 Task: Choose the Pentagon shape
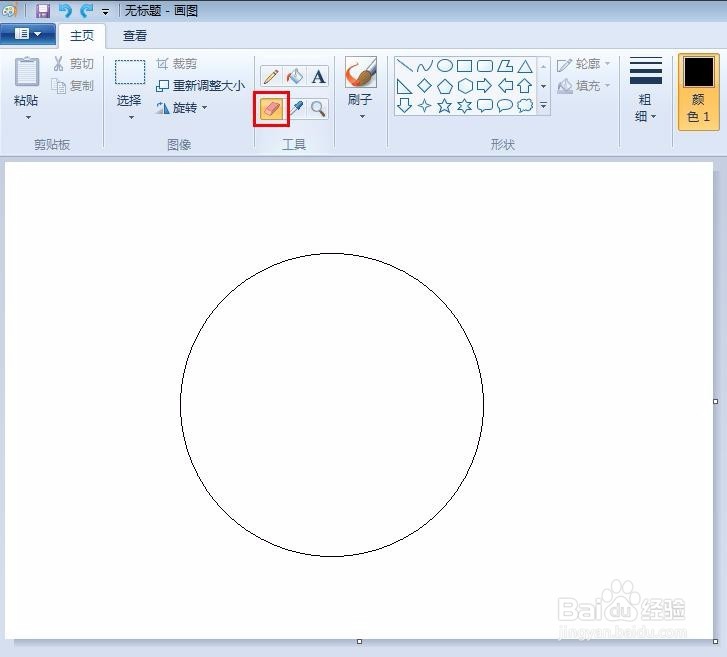pyautogui.click(x=445, y=86)
